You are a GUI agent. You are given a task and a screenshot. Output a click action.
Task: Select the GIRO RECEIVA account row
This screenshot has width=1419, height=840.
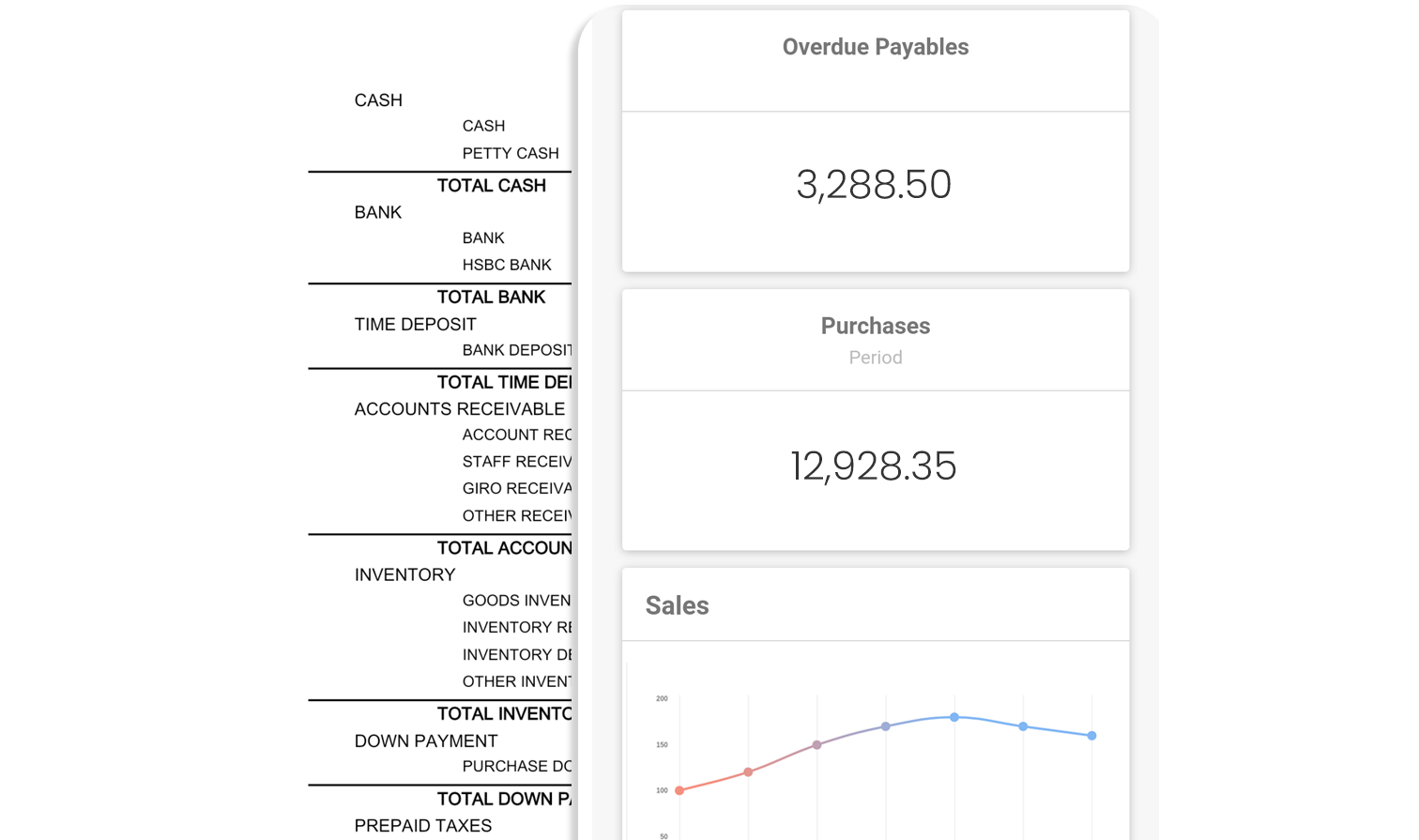517,488
